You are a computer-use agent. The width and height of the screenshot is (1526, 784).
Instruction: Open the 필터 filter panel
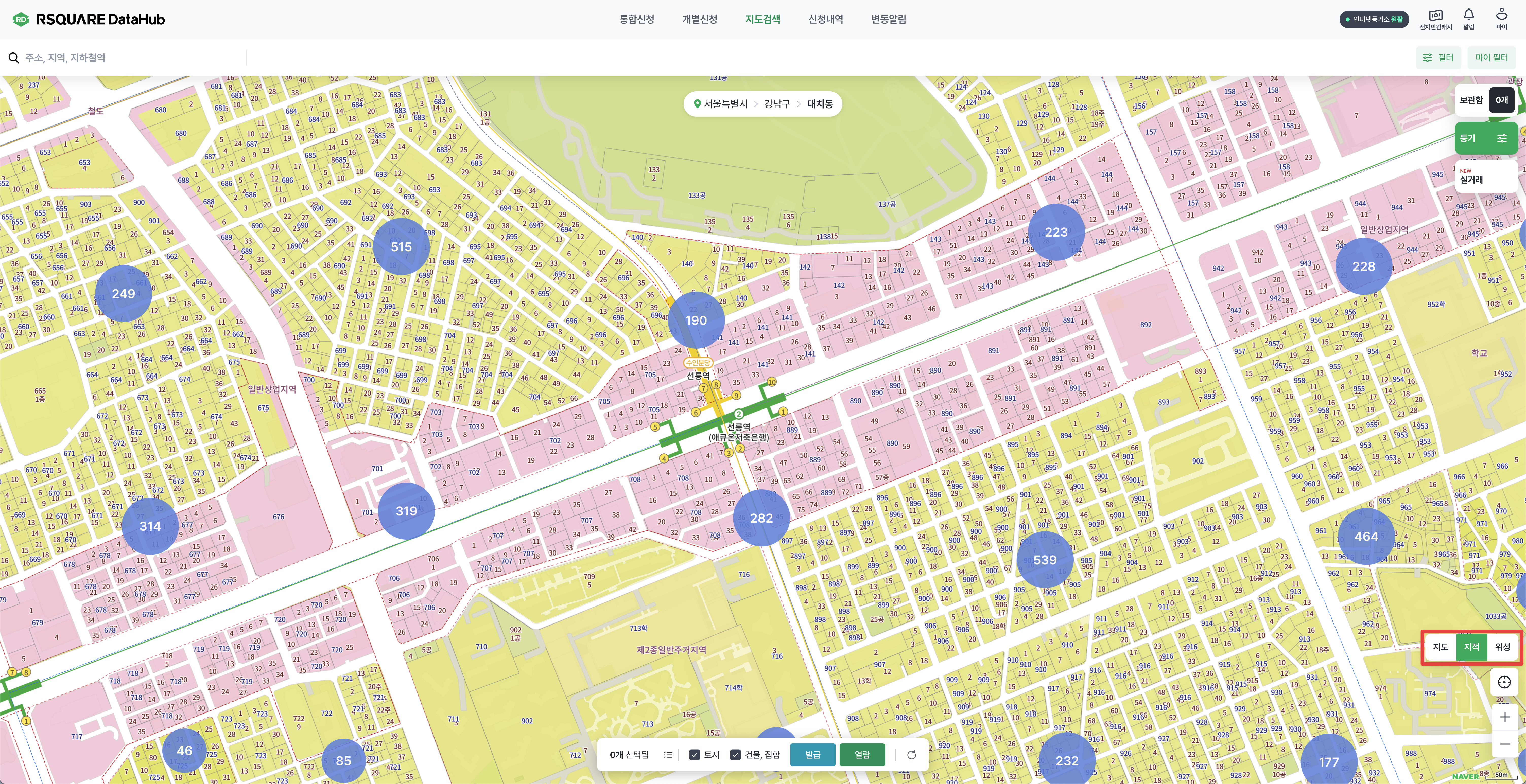1438,58
